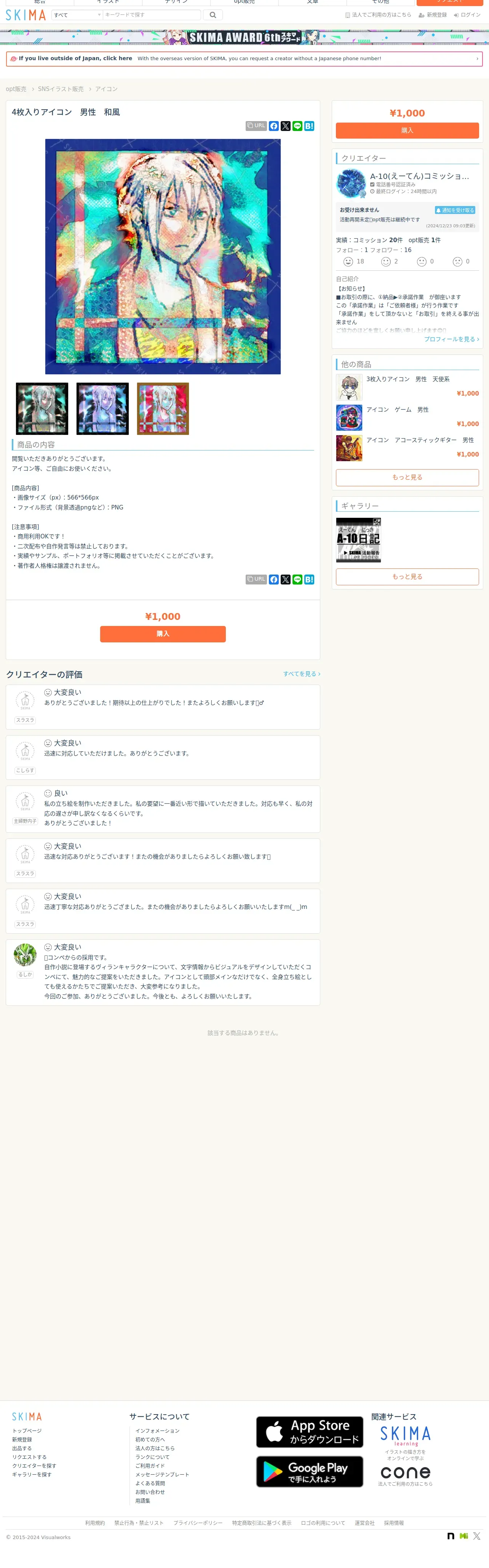Click the creator's blue avatar image
The image size is (489, 1568).
[352, 183]
